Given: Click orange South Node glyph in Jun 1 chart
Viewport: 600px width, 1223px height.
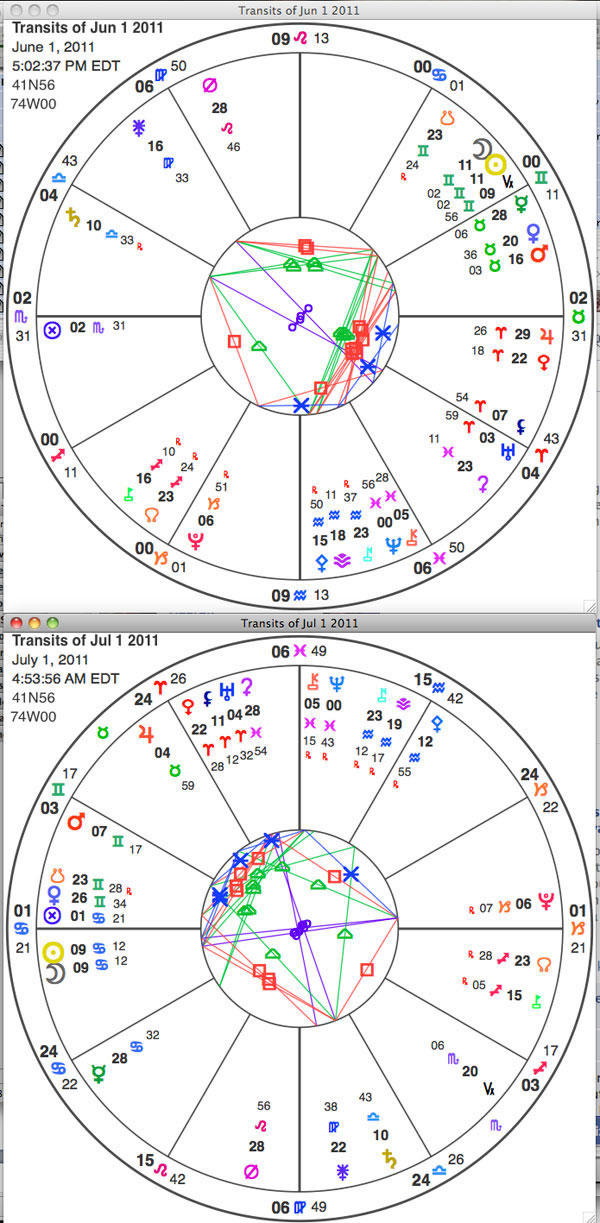Looking at the screenshot, I should click(x=449, y=118).
